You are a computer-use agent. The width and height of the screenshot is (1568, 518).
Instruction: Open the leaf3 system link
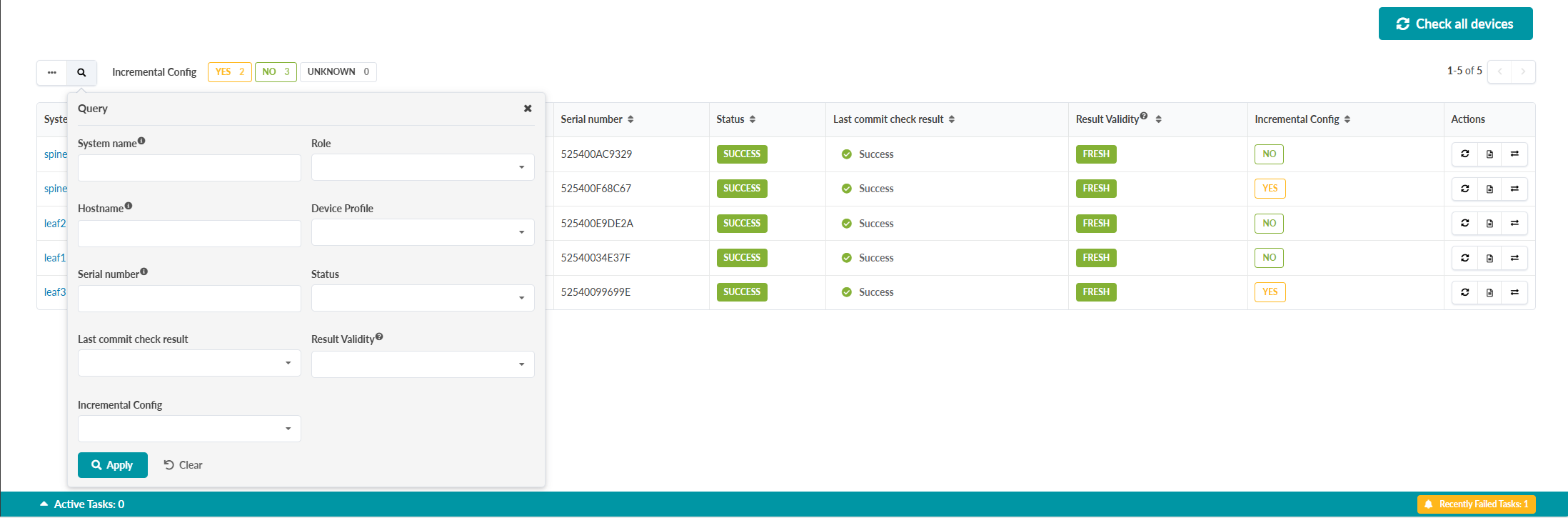tap(55, 292)
